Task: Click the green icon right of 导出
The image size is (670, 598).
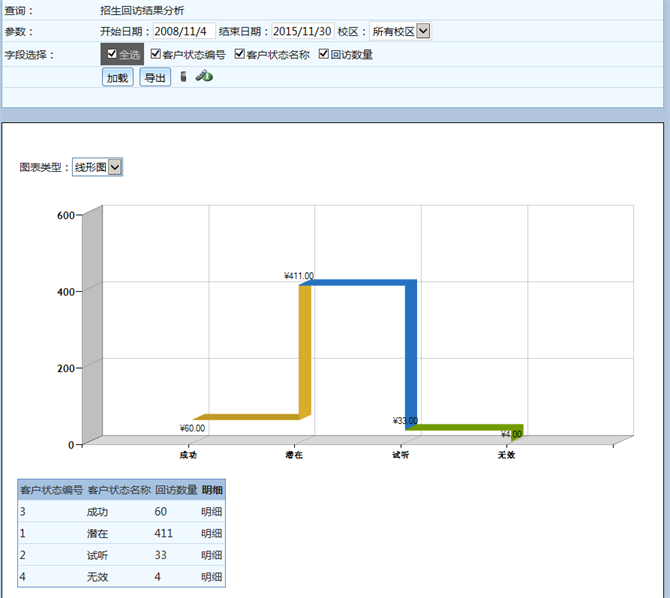Action: click(203, 76)
